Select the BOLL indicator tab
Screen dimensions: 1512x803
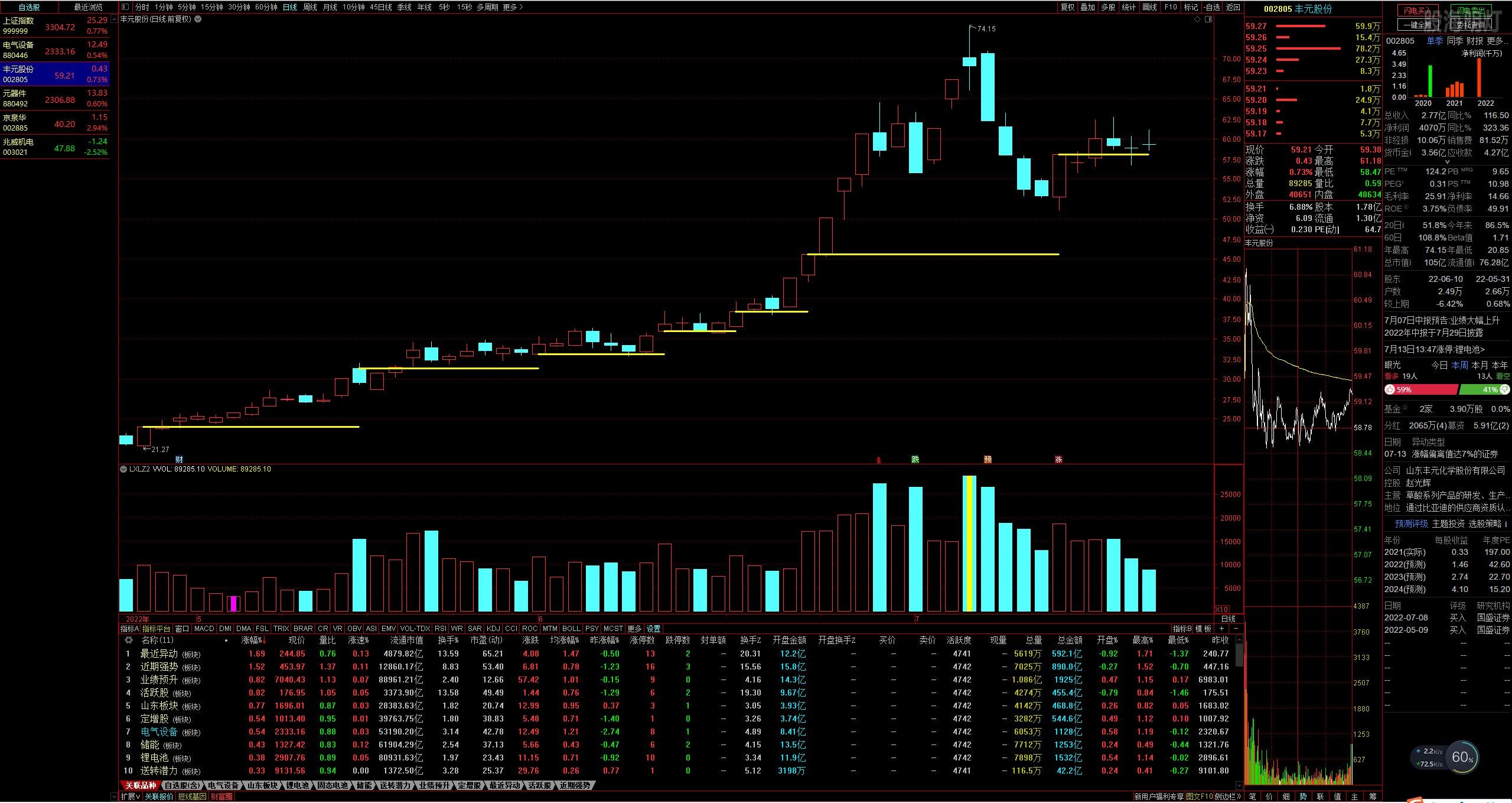pos(571,629)
